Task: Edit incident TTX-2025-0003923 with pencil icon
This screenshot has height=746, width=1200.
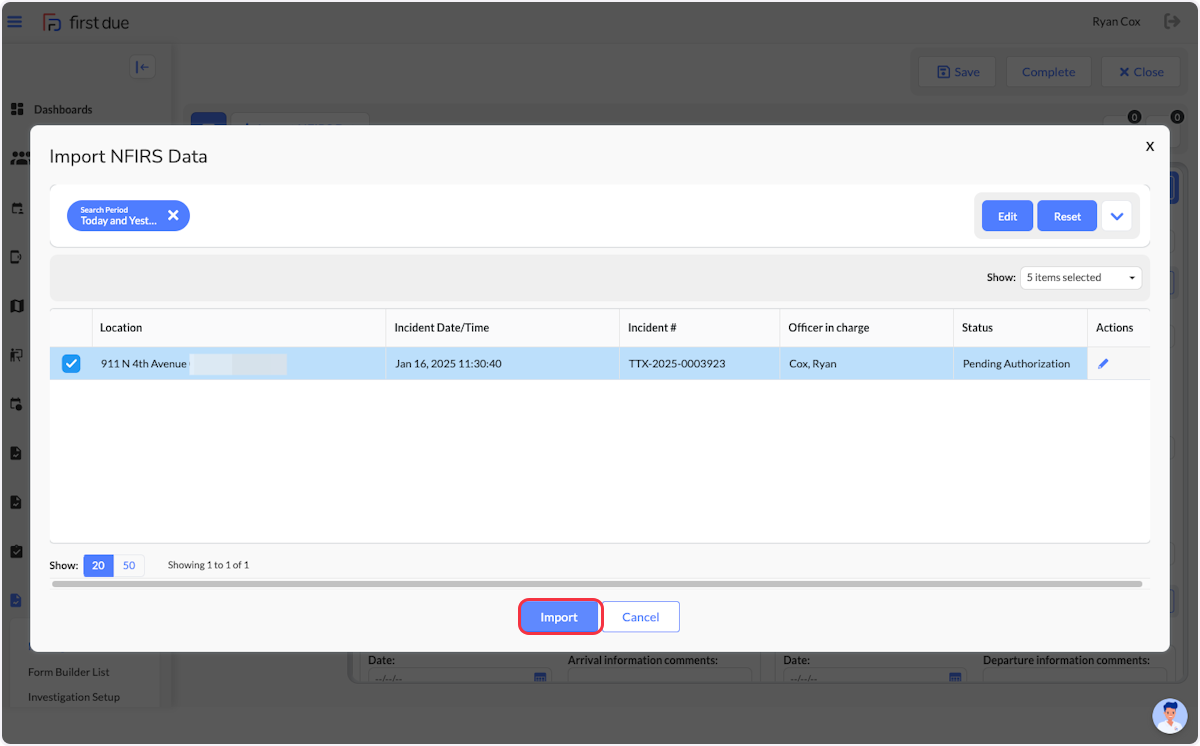Action: 1103,364
